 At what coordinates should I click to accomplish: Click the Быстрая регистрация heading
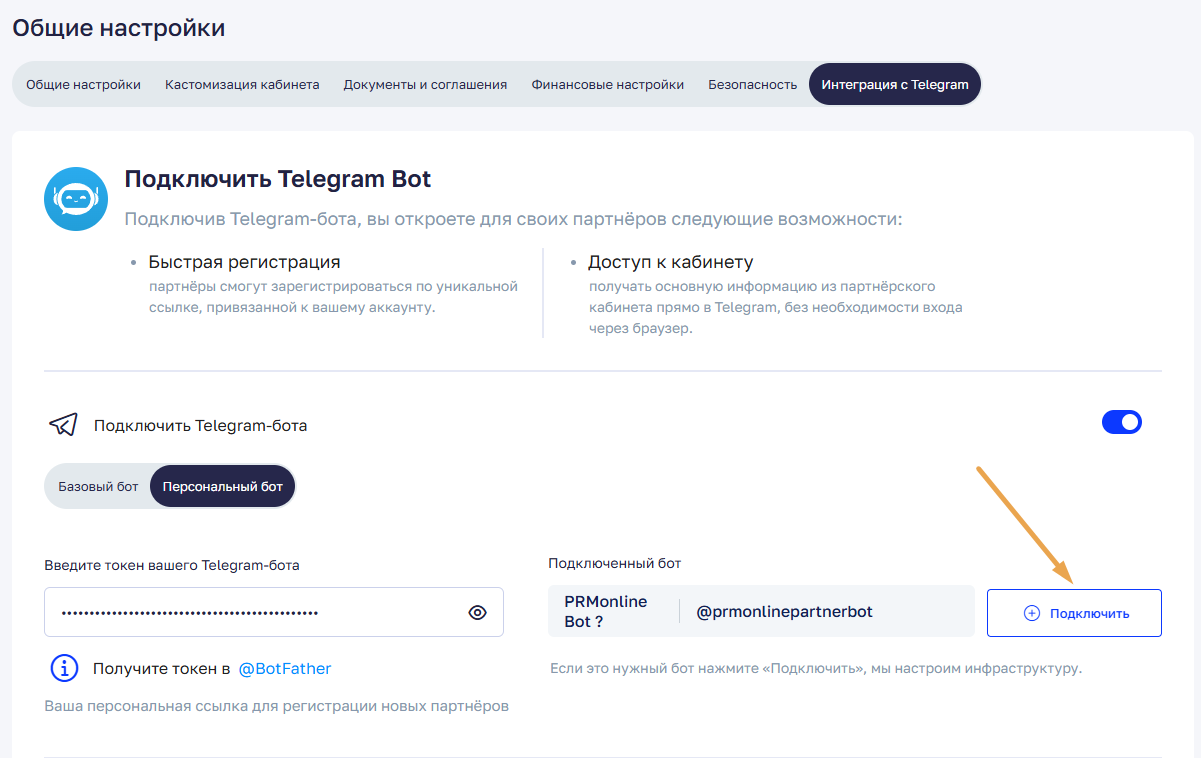pyautogui.click(x=244, y=262)
